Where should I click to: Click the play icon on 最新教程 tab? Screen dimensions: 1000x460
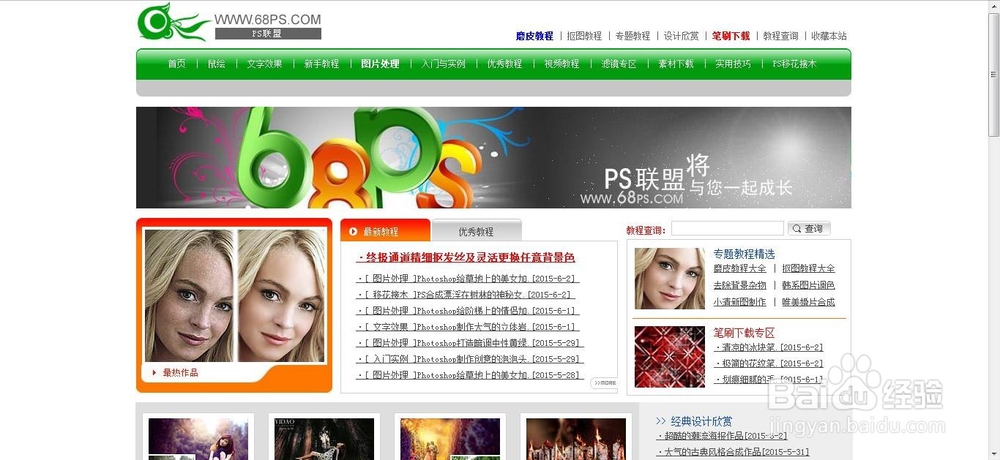tap(353, 232)
